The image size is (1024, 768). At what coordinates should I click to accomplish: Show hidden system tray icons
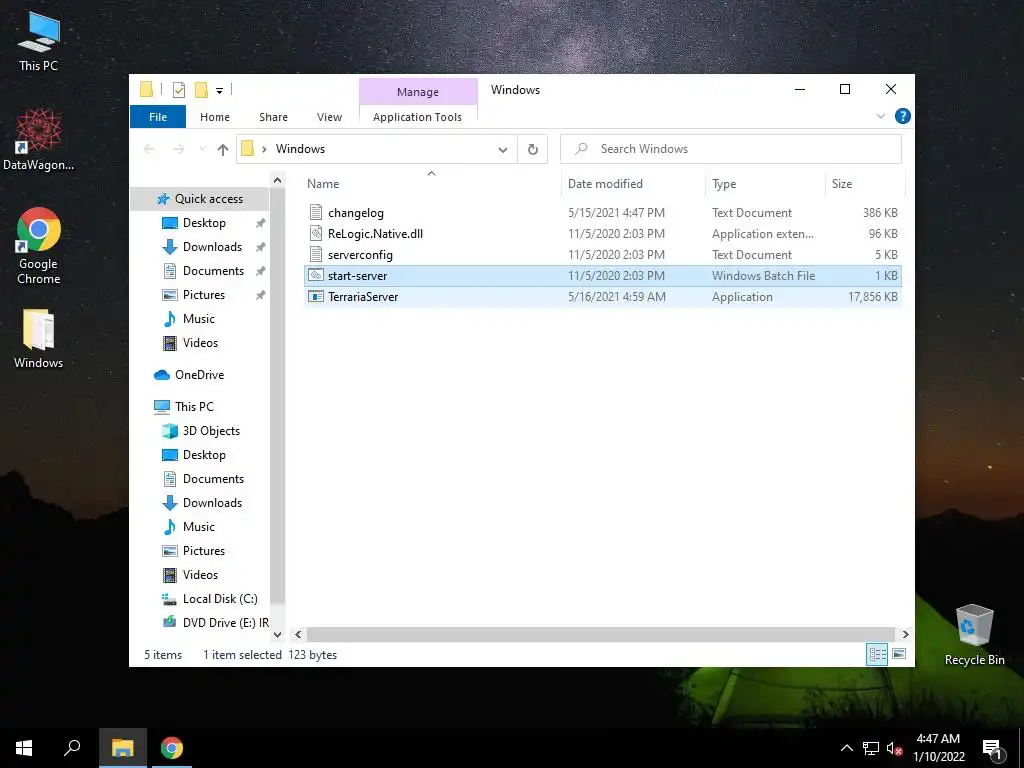[846, 748]
